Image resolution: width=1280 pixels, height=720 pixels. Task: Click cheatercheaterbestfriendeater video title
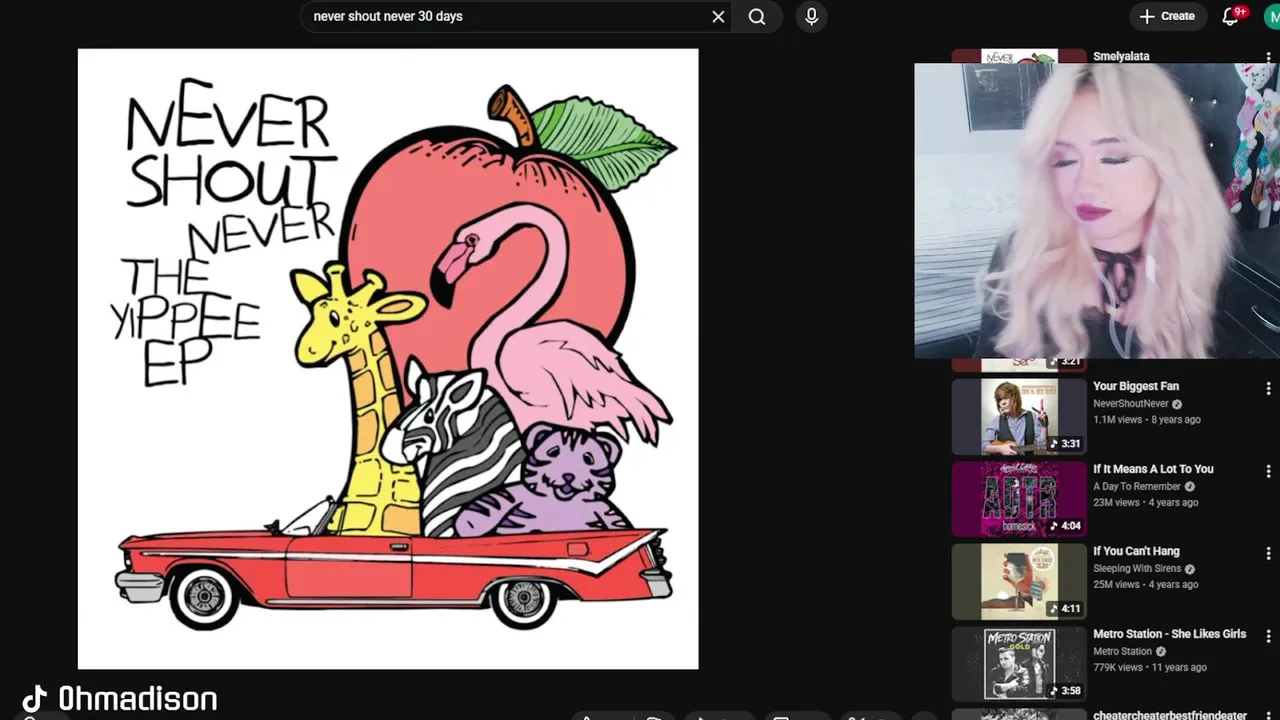[x=1170, y=715]
